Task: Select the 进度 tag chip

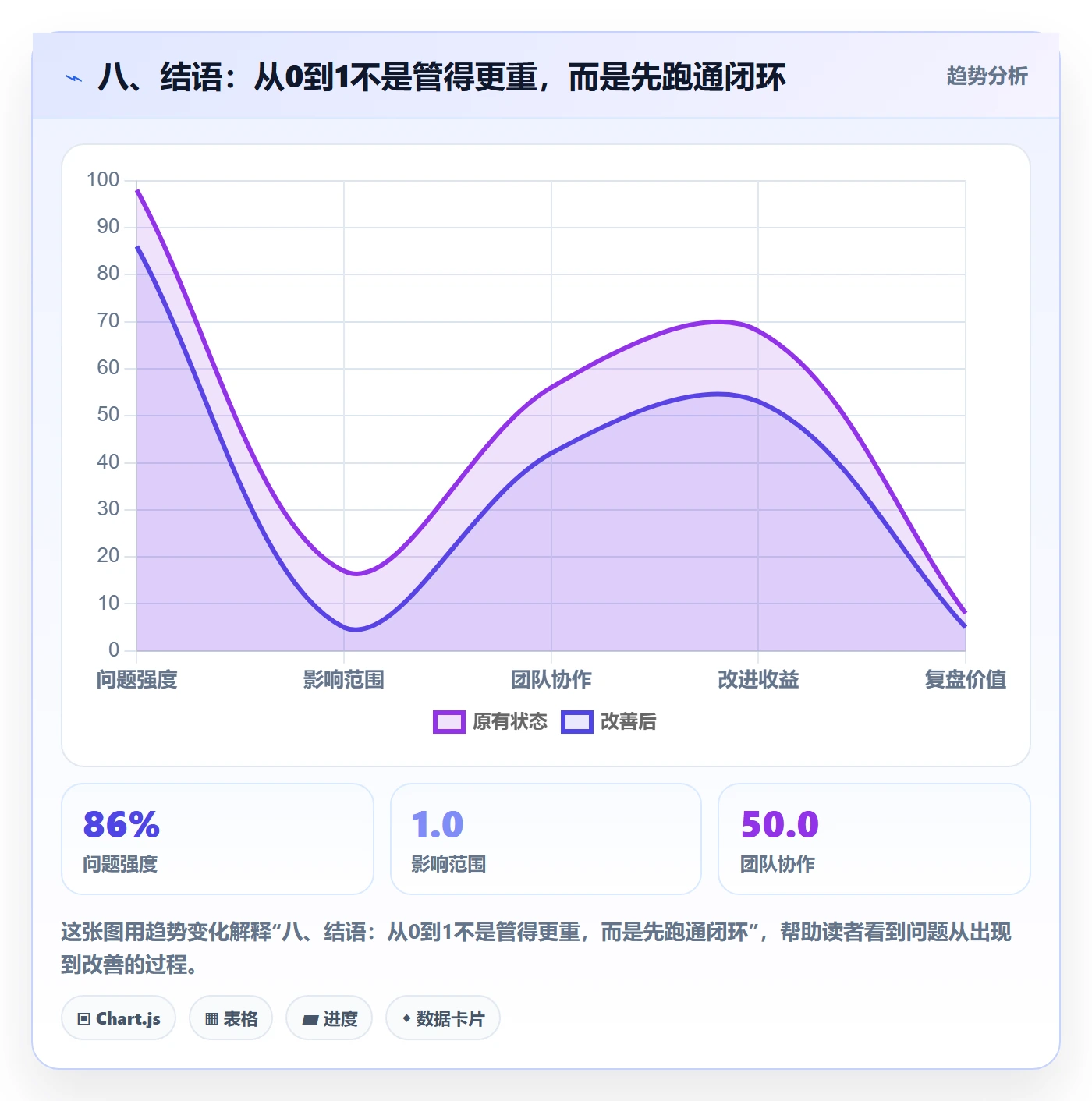Action: point(329,1018)
